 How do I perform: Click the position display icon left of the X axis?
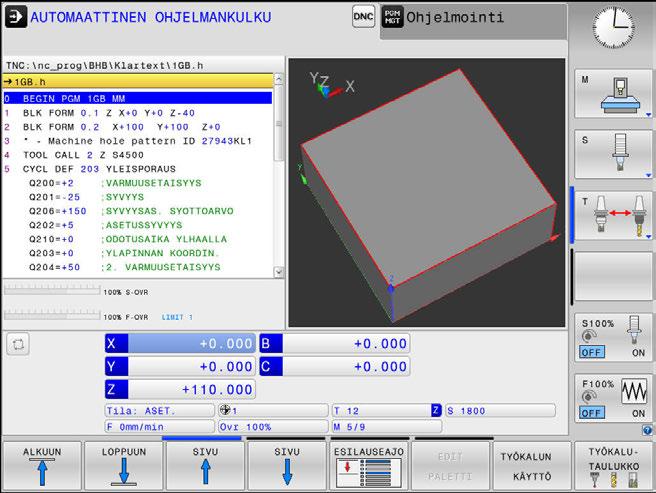(x=18, y=344)
